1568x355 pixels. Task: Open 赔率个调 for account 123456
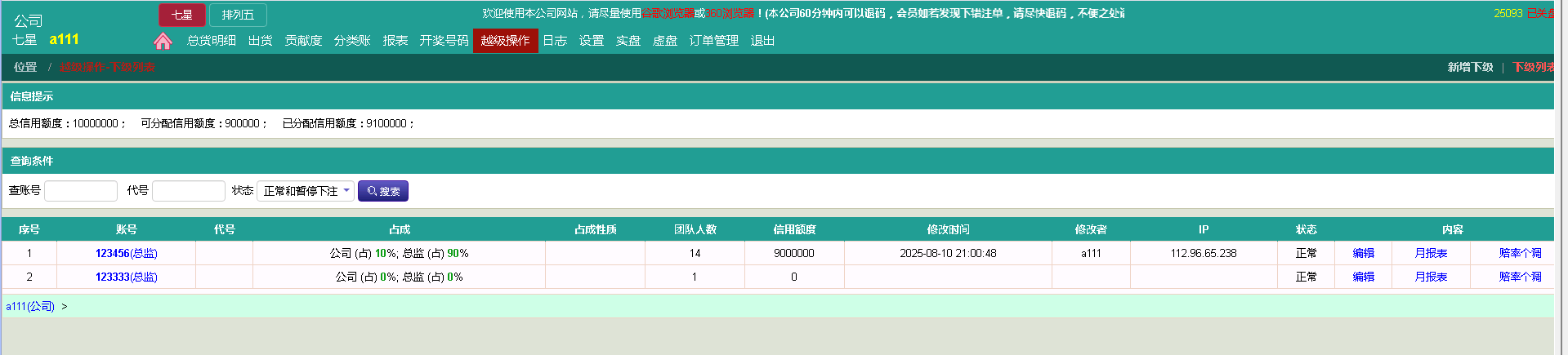(1521, 253)
